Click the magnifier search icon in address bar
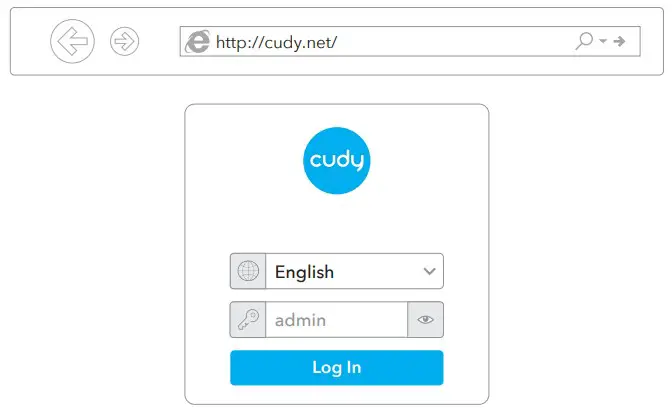The width and height of the screenshot is (672, 415). 584,41
